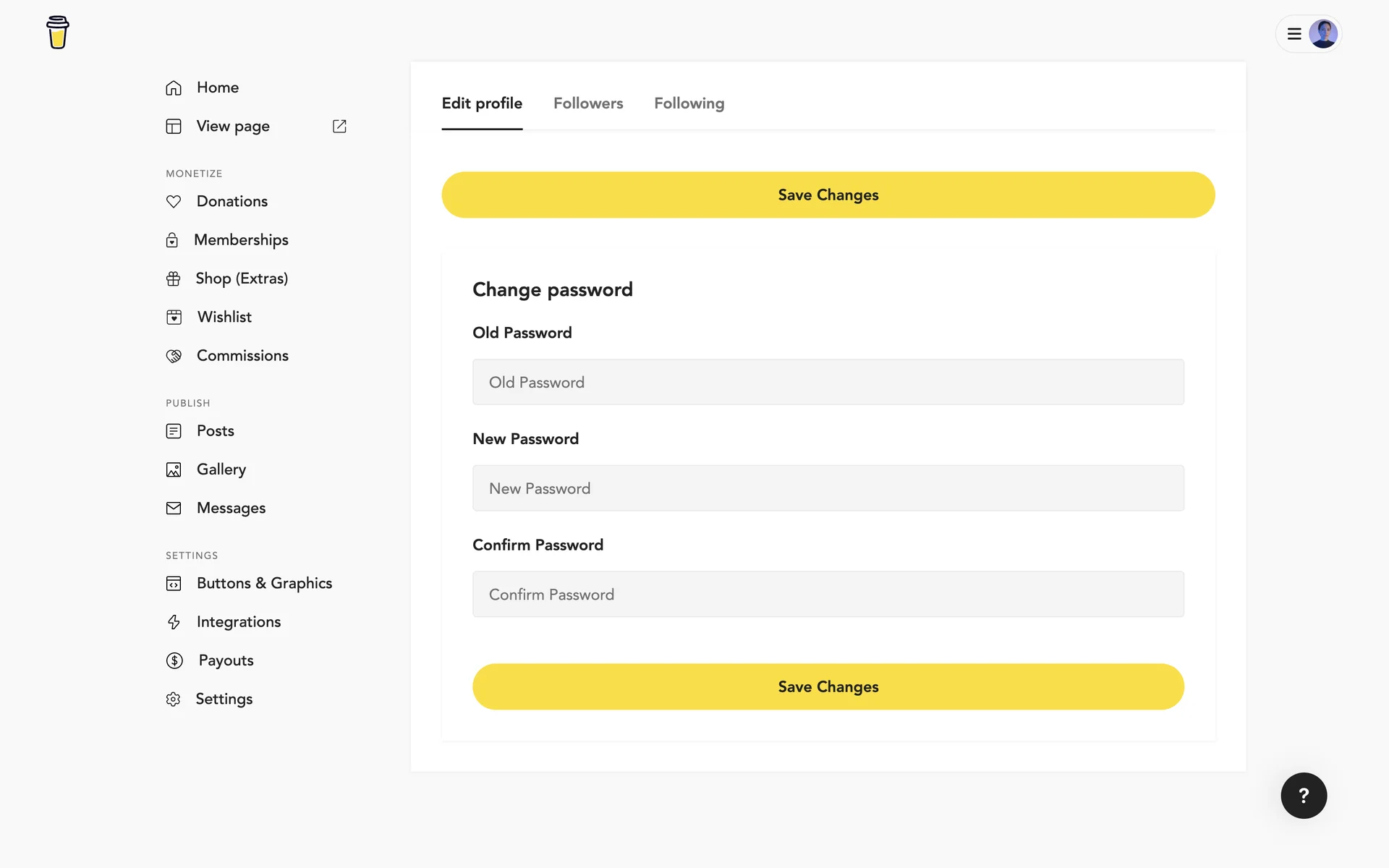Click the Commissions handshake icon

pyautogui.click(x=174, y=356)
